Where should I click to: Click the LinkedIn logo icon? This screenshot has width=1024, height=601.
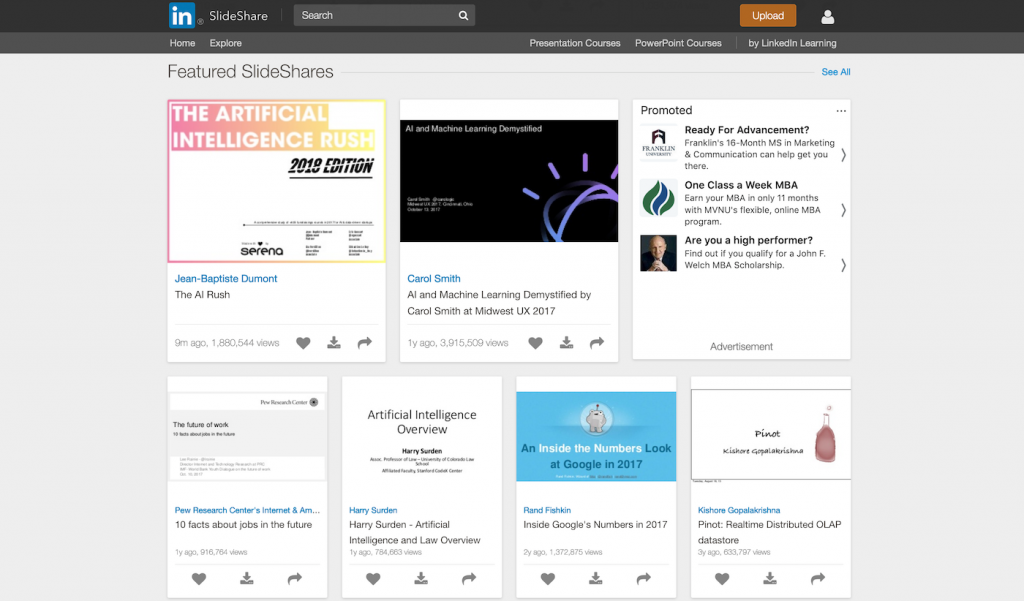[x=182, y=15]
